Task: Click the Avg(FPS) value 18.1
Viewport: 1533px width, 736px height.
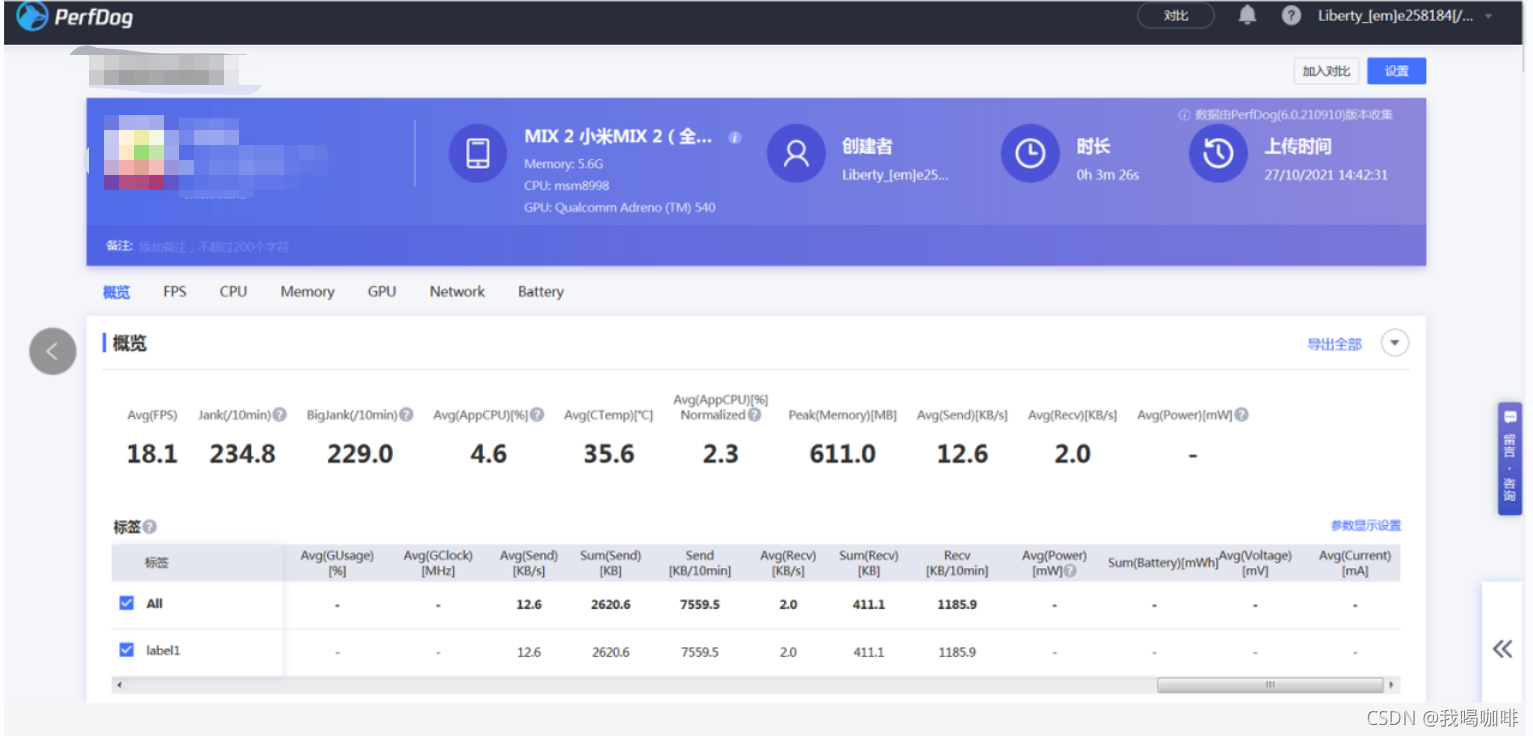Action: pos(152,454)
